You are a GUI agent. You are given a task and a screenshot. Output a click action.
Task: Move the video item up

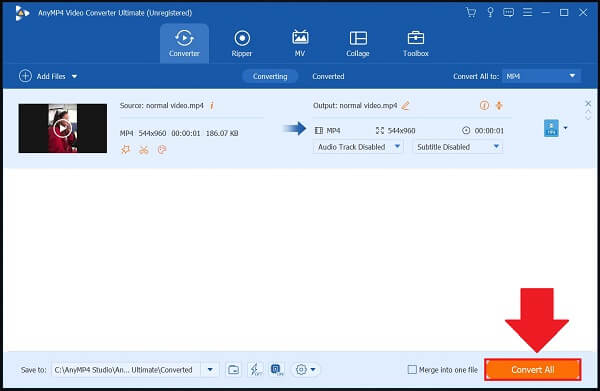(588, 112)
